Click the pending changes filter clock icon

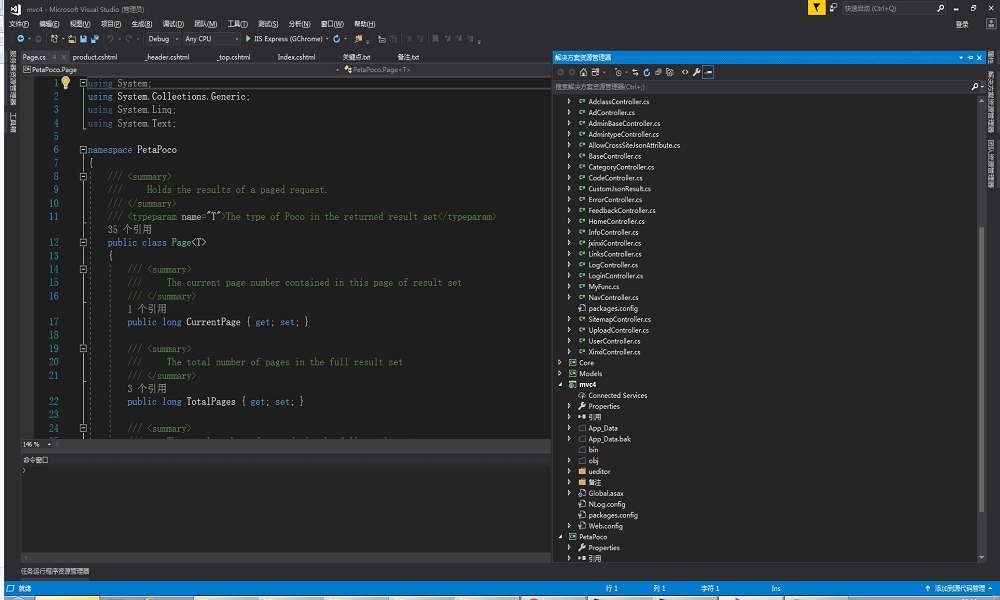click(619, 72)
